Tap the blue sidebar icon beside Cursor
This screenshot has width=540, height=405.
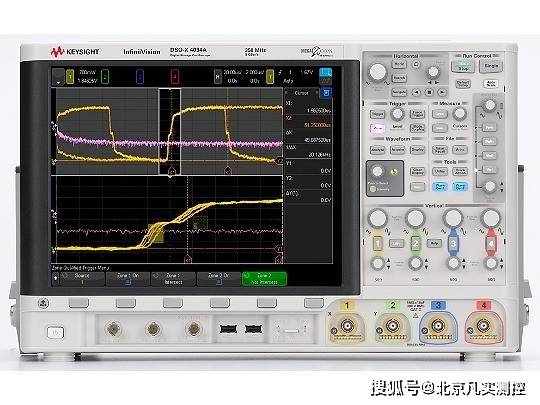point(326,93)
